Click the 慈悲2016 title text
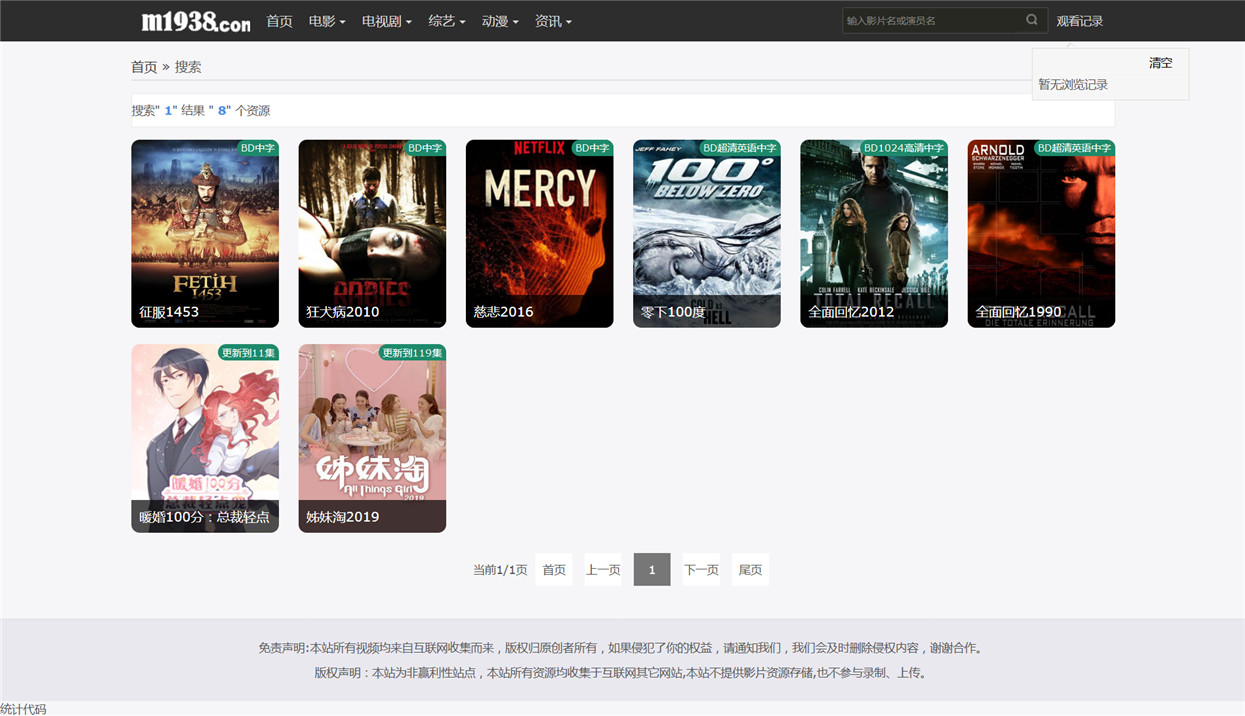Image resolution: width=1245 pixels, height=716 pixels. pos(503,312)
